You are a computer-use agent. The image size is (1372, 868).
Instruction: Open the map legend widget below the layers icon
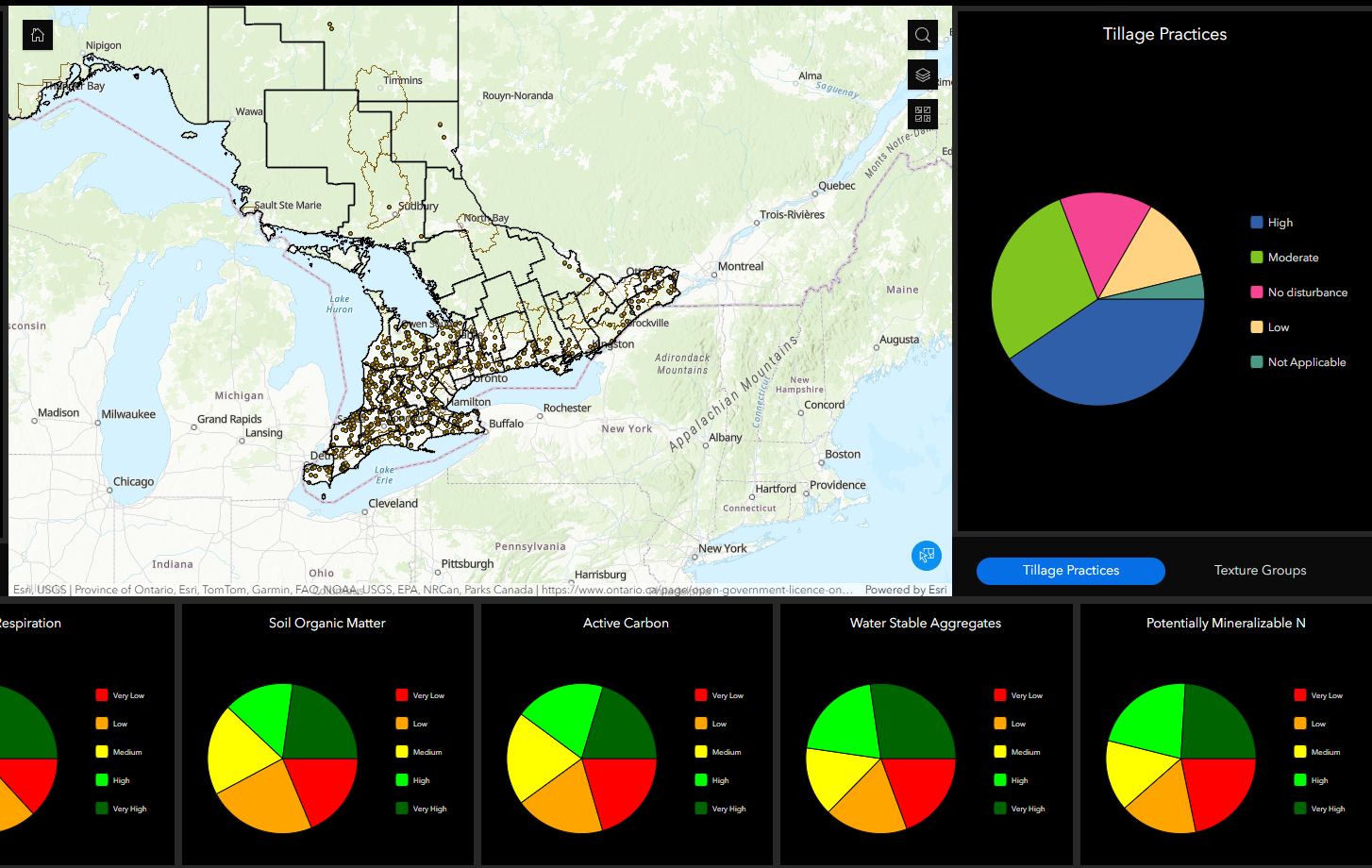(x=922, y=114)
